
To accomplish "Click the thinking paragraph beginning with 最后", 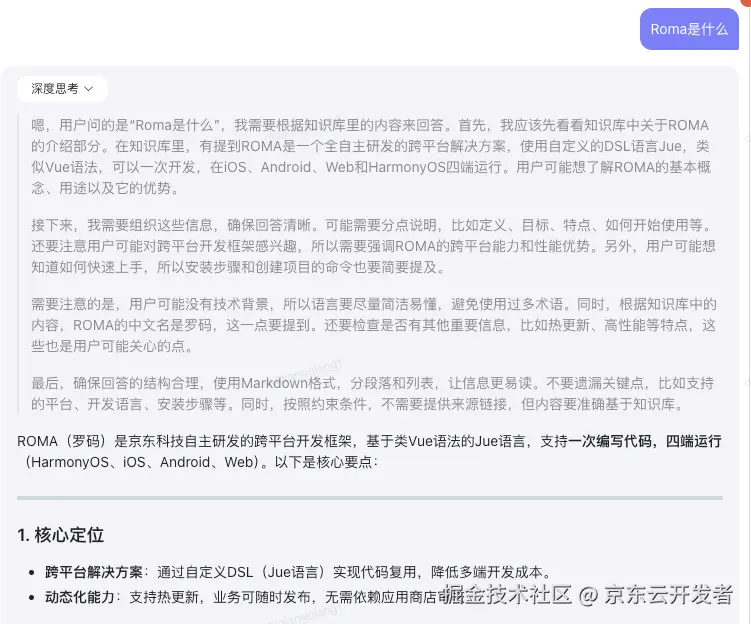I will (370, 393).
